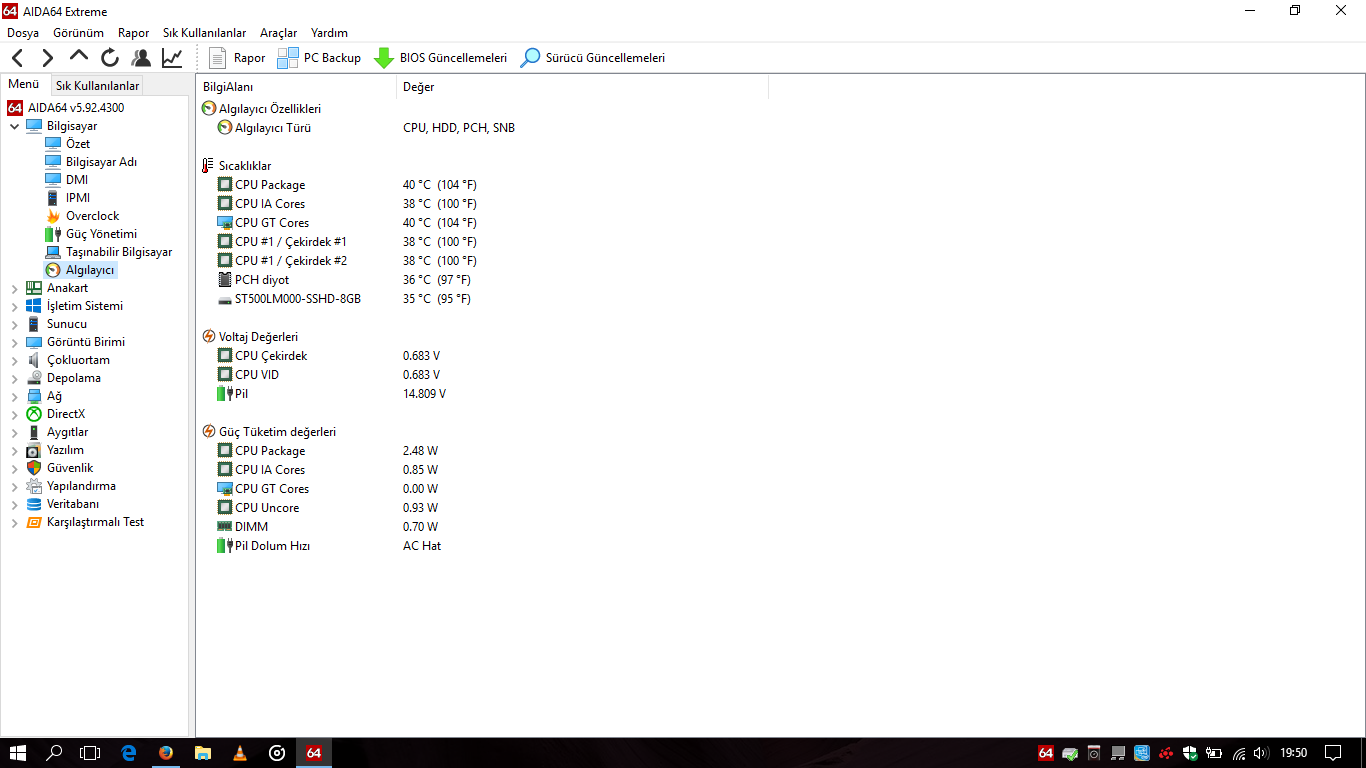Expand the Çokluortam tree node

(x=14, y=360)
